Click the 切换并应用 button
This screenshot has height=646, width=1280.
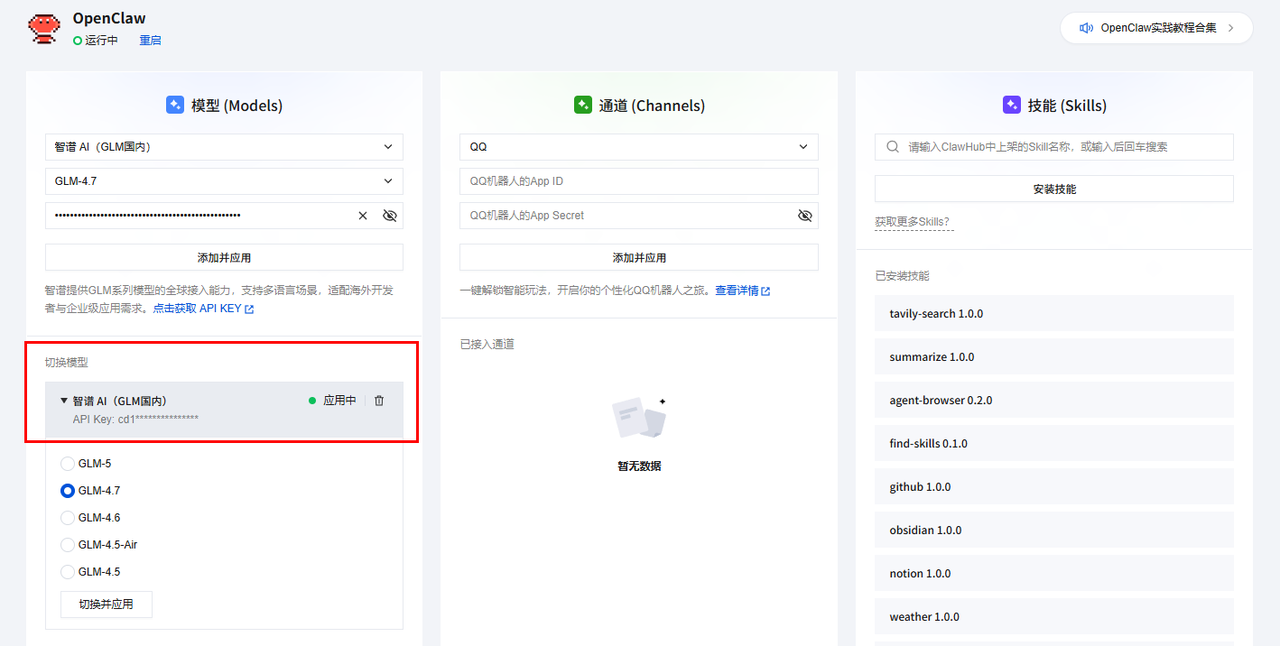pyautogui.click(x=106, y=604)
